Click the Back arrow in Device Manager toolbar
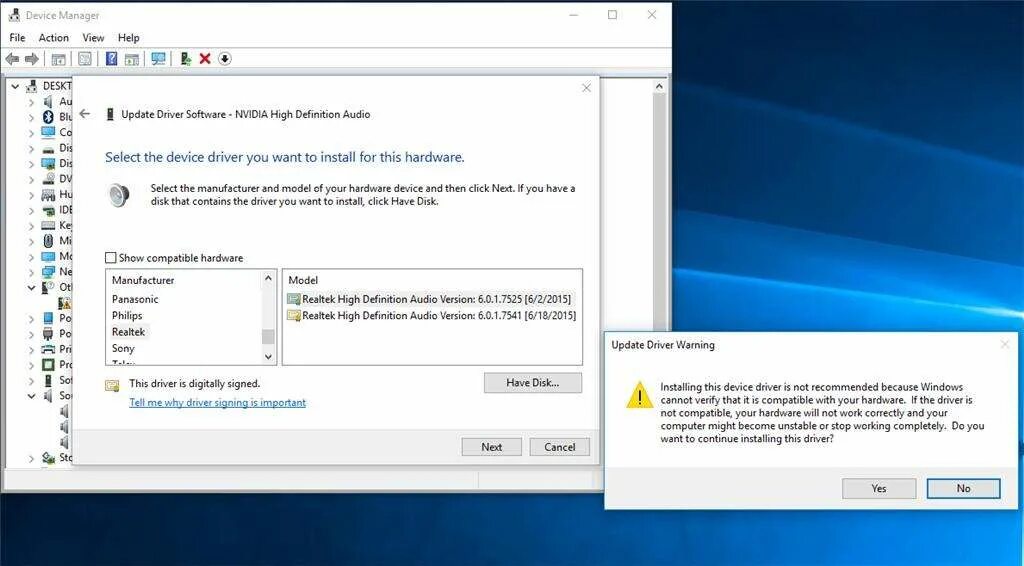The image size is (1024, 566). (x=12, y=59)
